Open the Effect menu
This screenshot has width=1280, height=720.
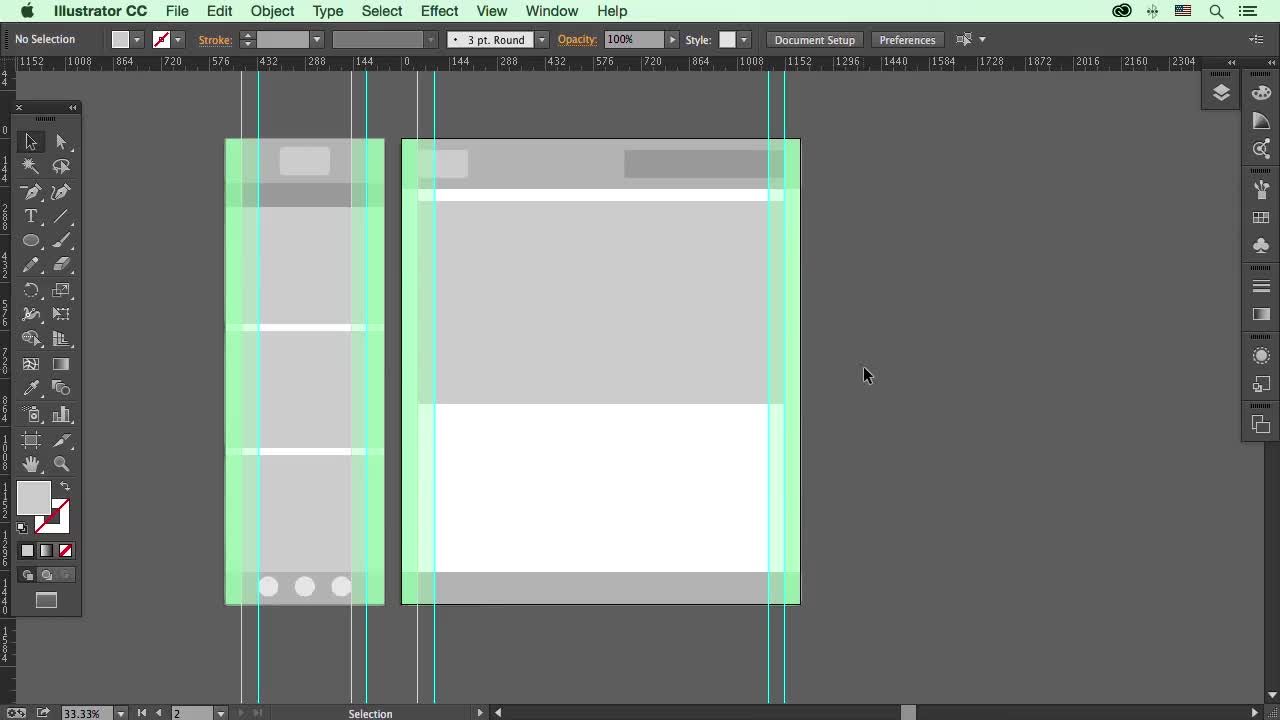(439, 11)
